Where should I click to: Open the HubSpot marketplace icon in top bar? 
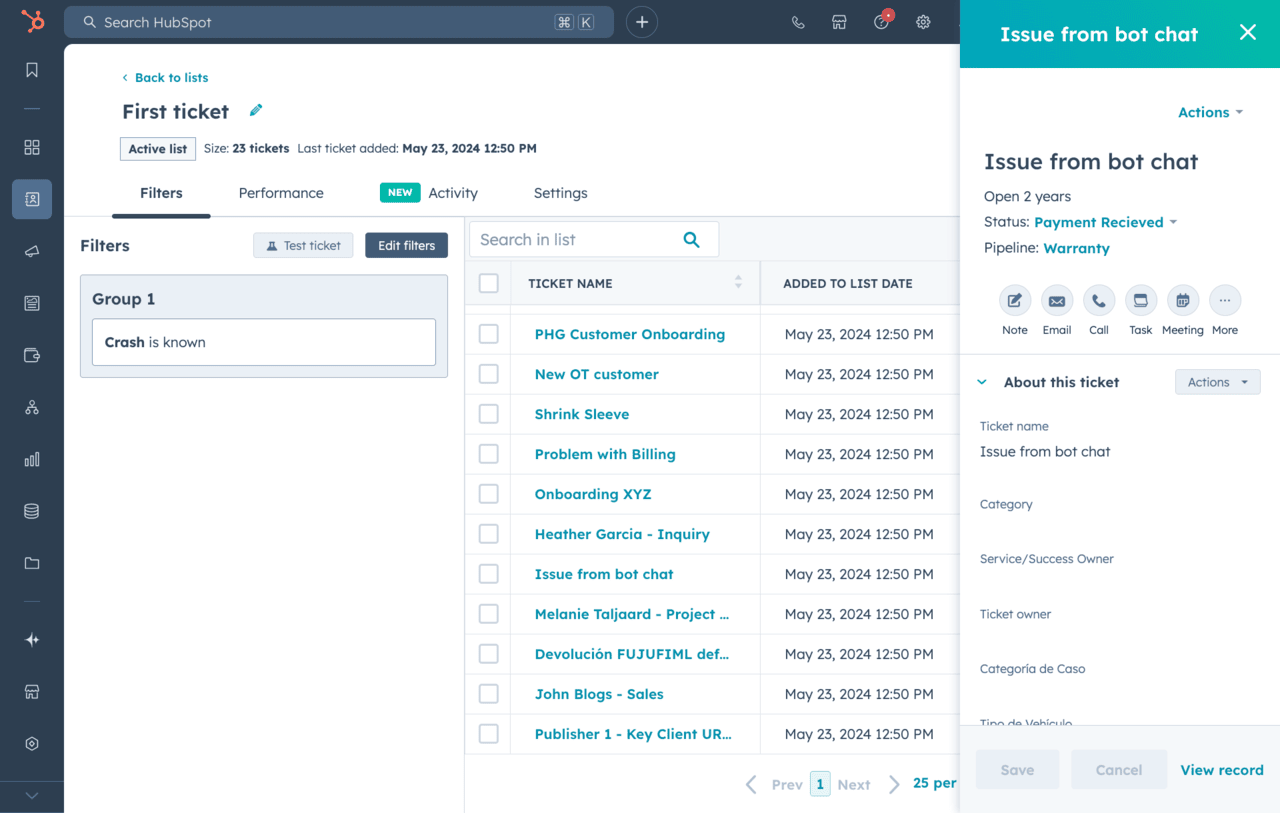tap(839, 22)
